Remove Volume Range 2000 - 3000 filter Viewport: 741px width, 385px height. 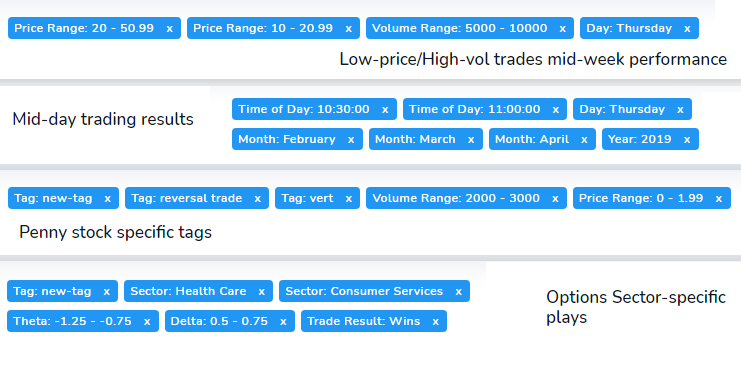pyautogui.click(x=555, y=199)
